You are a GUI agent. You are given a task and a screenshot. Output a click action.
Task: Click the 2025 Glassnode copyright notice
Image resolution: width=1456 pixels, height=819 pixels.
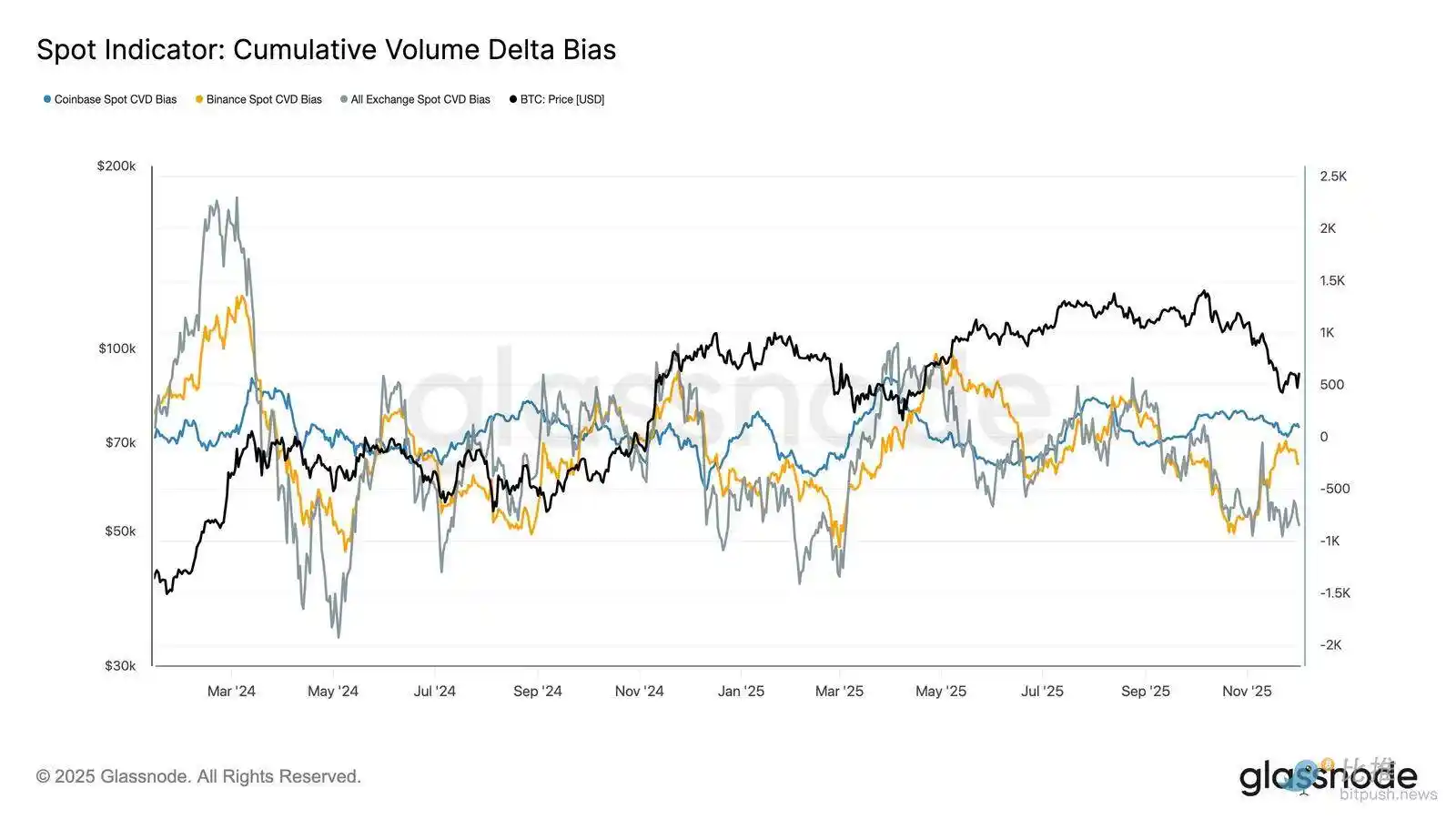click(198, 776)
